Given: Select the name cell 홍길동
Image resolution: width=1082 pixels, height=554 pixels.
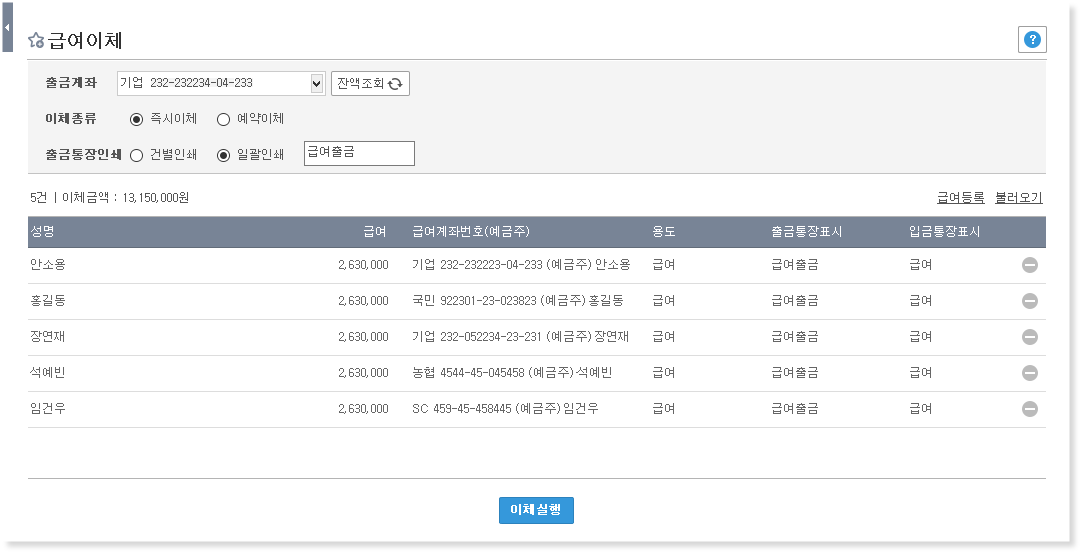Looking at the screenshot, I should (x=48, y=301).
